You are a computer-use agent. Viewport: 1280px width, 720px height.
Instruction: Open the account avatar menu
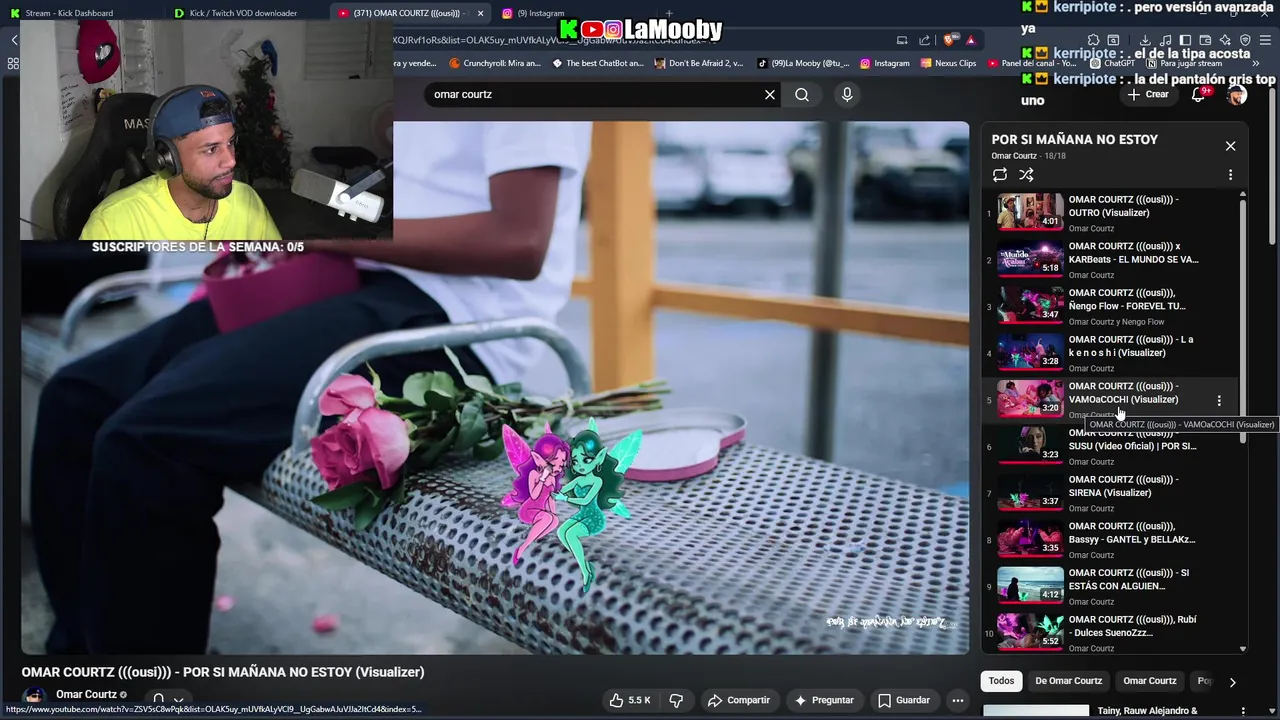[1237, 94]
